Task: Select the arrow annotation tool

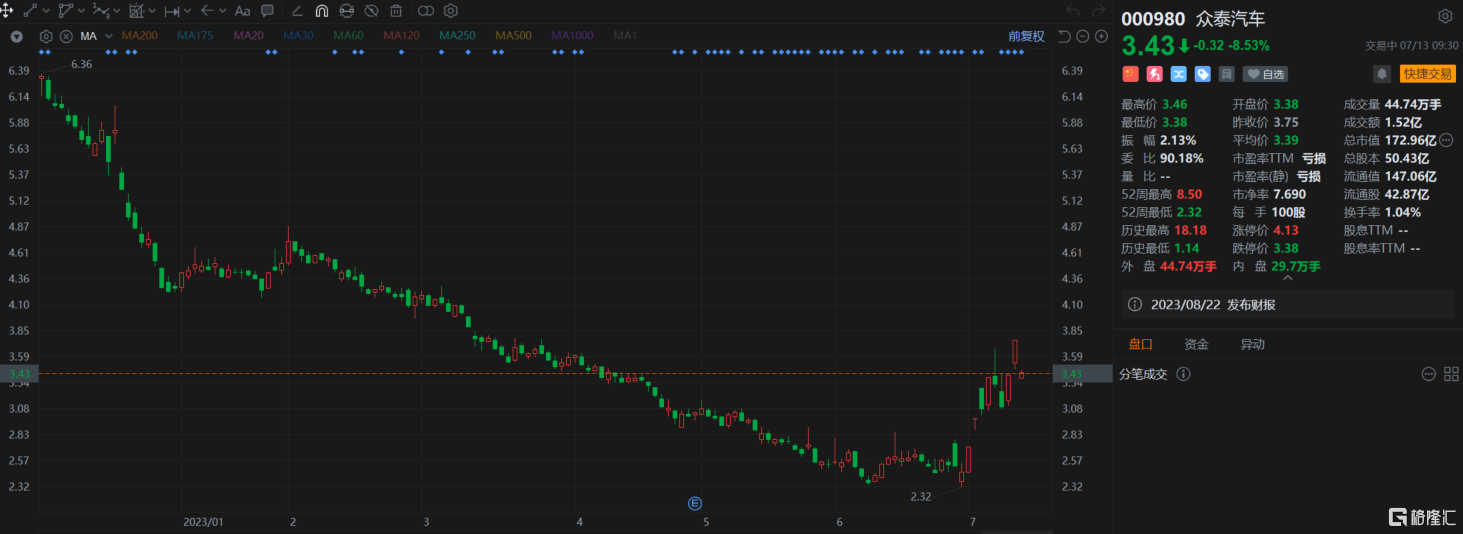Action: pos(207,11)
